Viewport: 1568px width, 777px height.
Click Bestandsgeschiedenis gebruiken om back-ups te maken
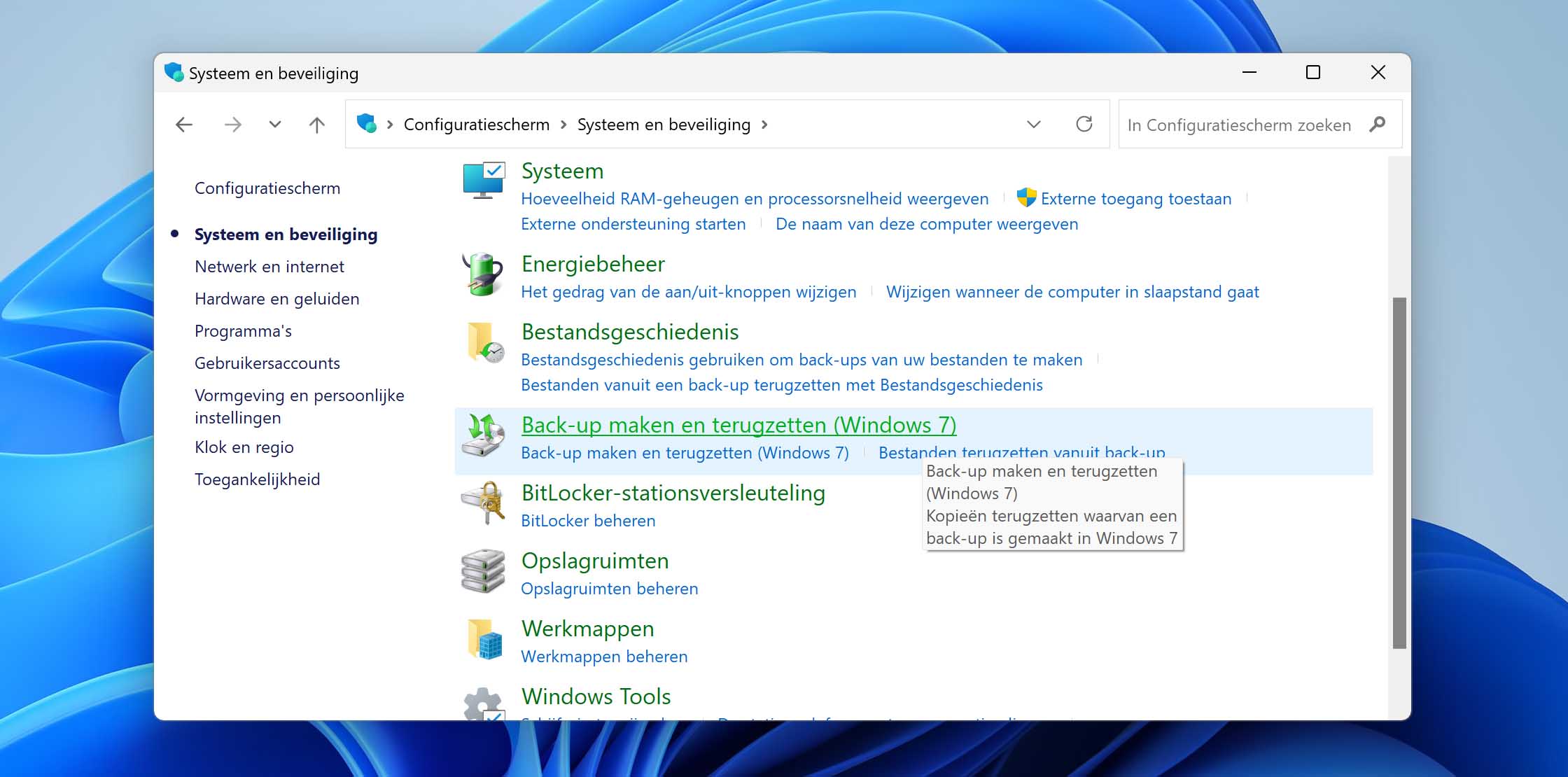[801, 360]
